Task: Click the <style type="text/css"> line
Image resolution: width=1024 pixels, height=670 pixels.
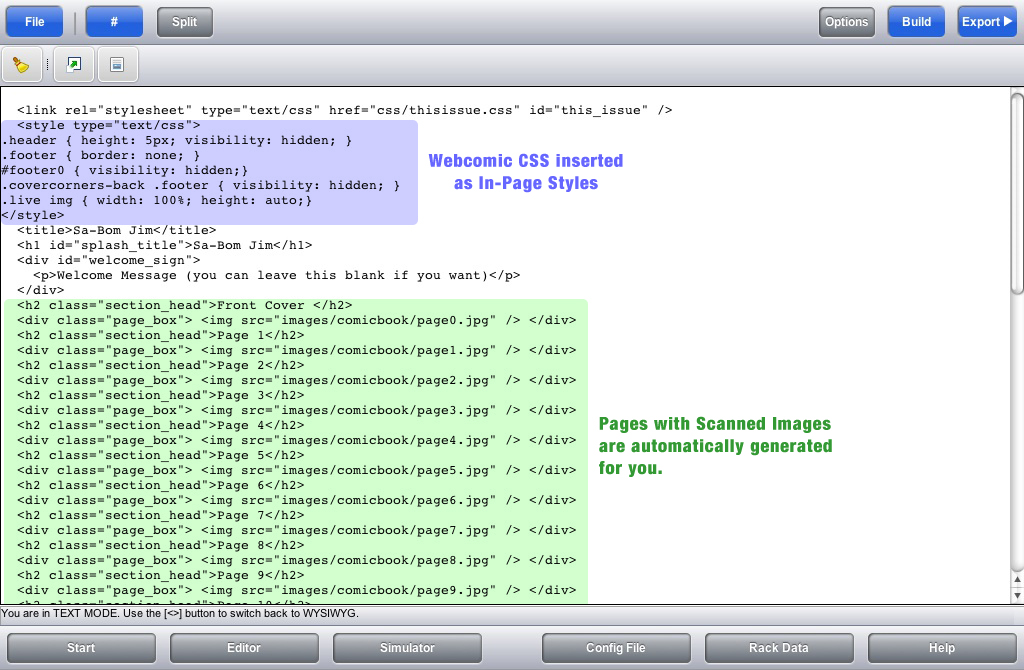Action: pos(108,125)
